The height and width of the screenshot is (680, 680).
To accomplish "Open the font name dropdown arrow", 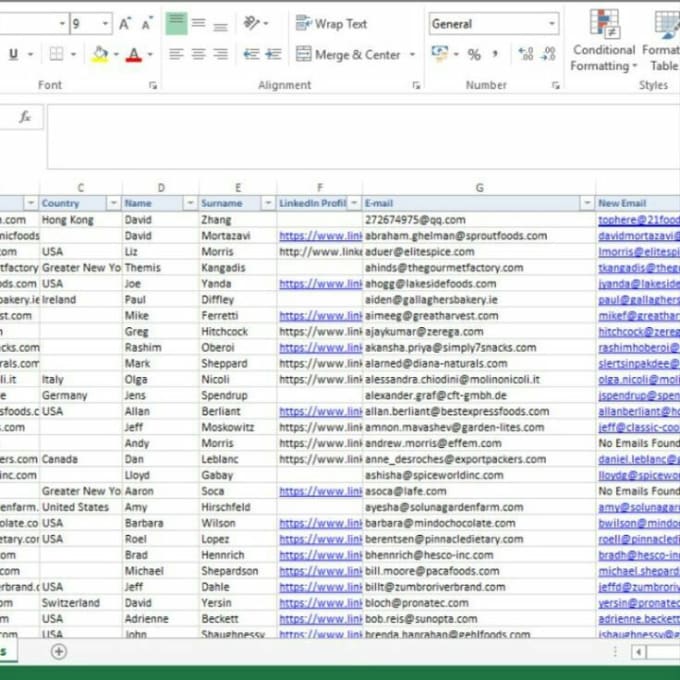I will point(62,24).
